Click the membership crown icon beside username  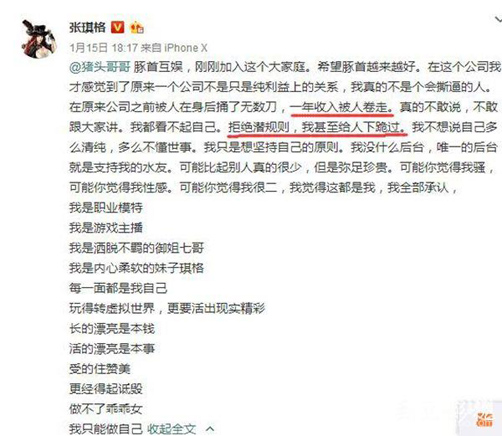pos(137,27)
